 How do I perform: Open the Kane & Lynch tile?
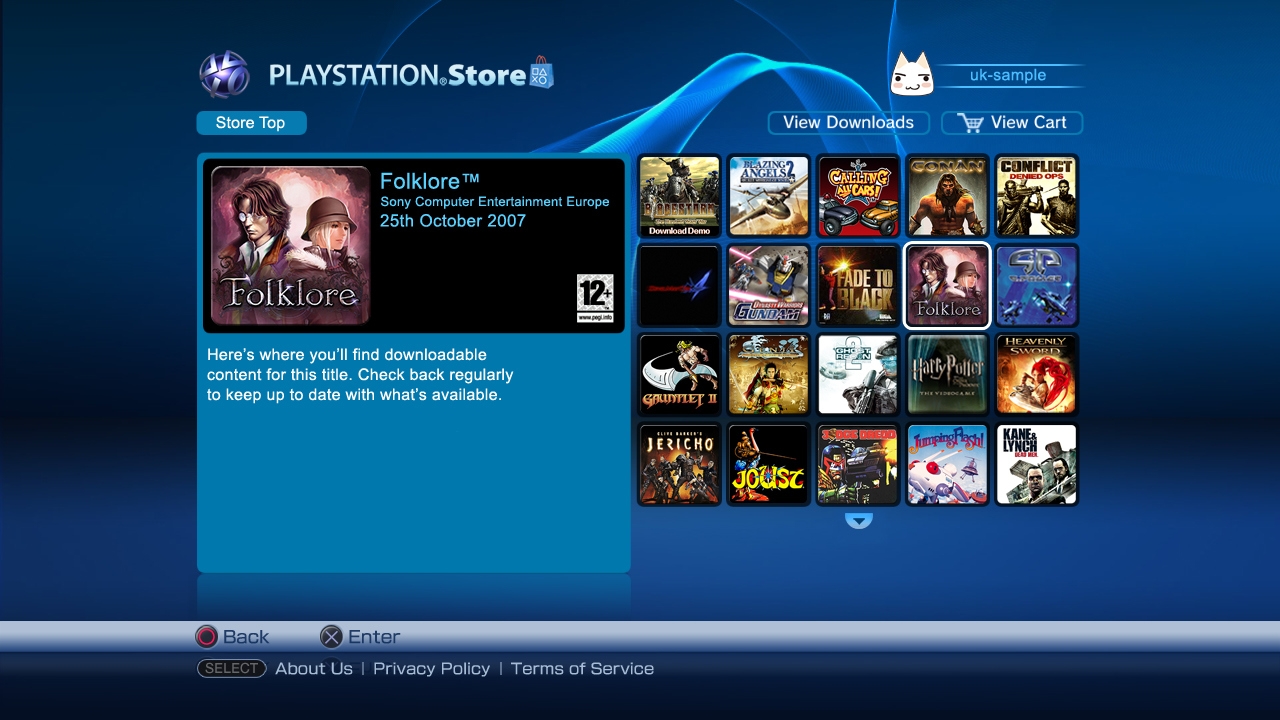pyautogui.click(x=1037, y=464)
